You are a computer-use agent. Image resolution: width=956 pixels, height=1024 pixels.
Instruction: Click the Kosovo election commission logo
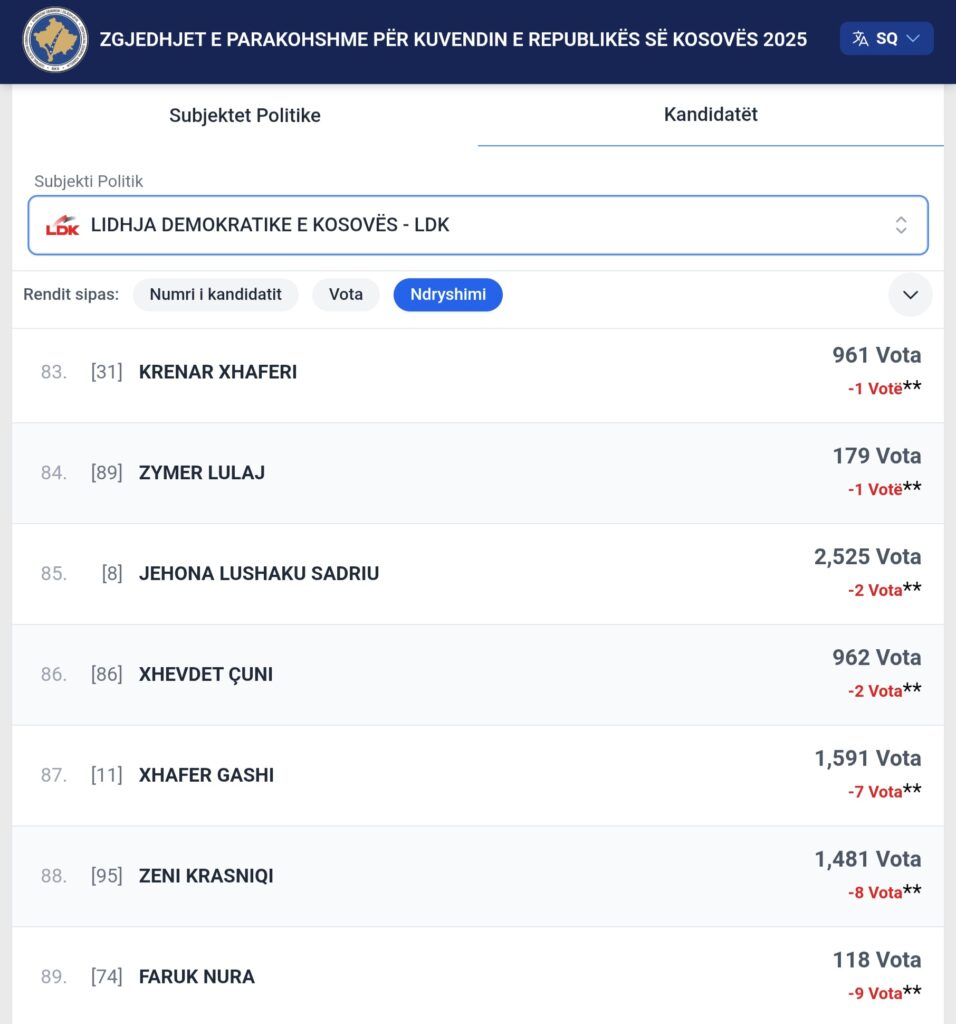[55, 39]
